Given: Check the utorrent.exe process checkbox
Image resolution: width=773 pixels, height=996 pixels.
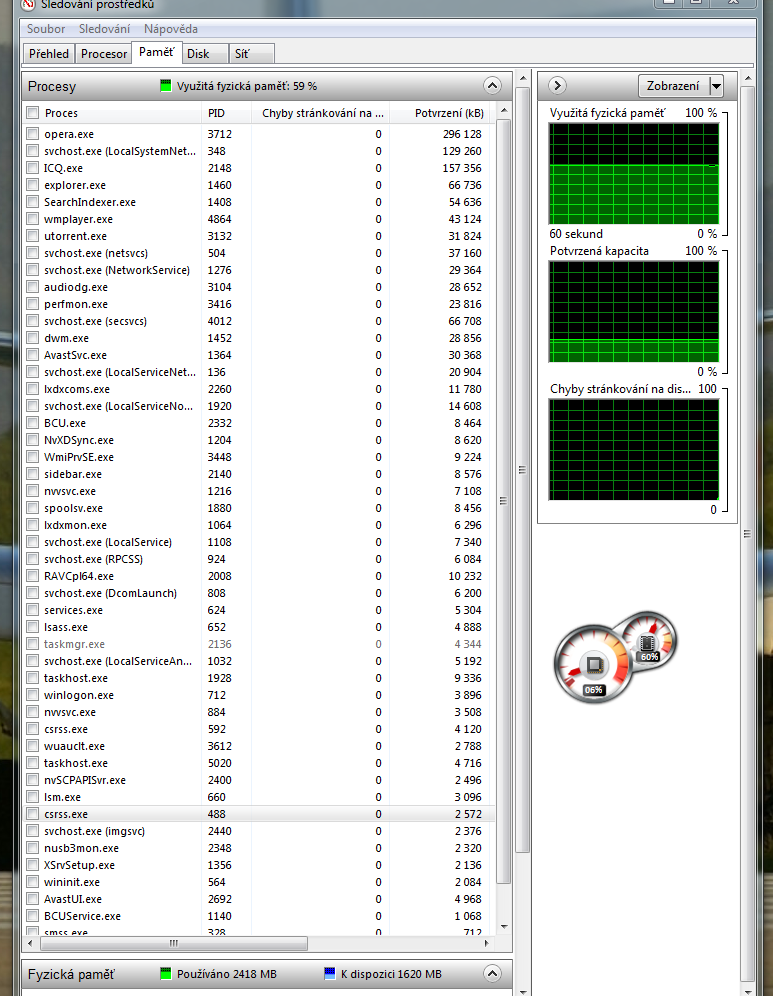Looking at the screenshot, I should 32,236.
